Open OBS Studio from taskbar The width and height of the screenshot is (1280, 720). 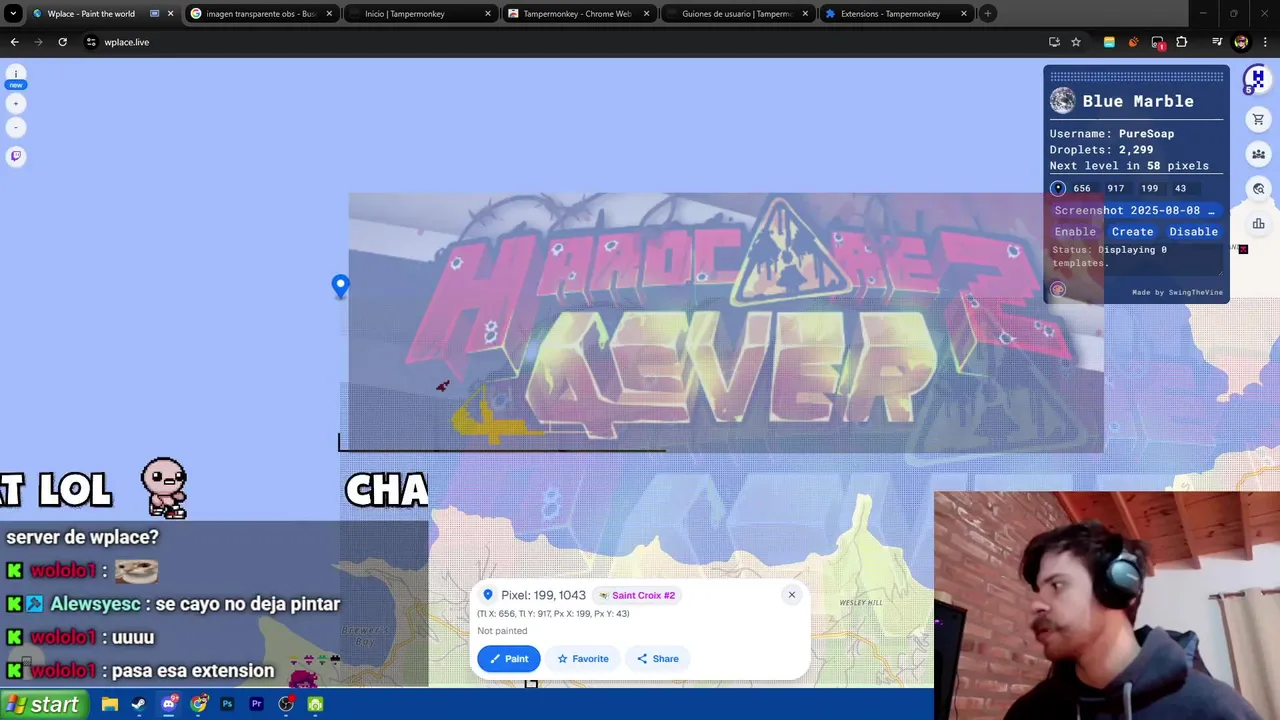[286, 704]
